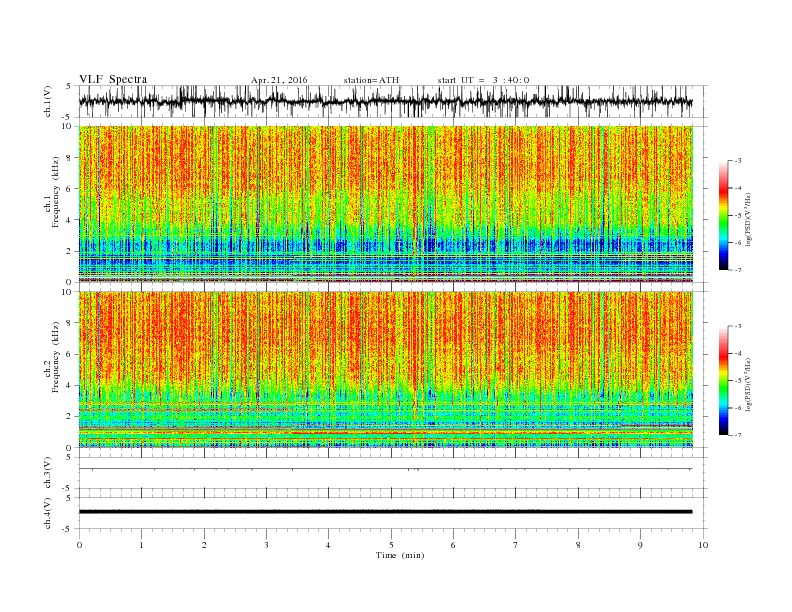
Task: Click the "9" tick label on Time axis
Action: coord(640,545)
